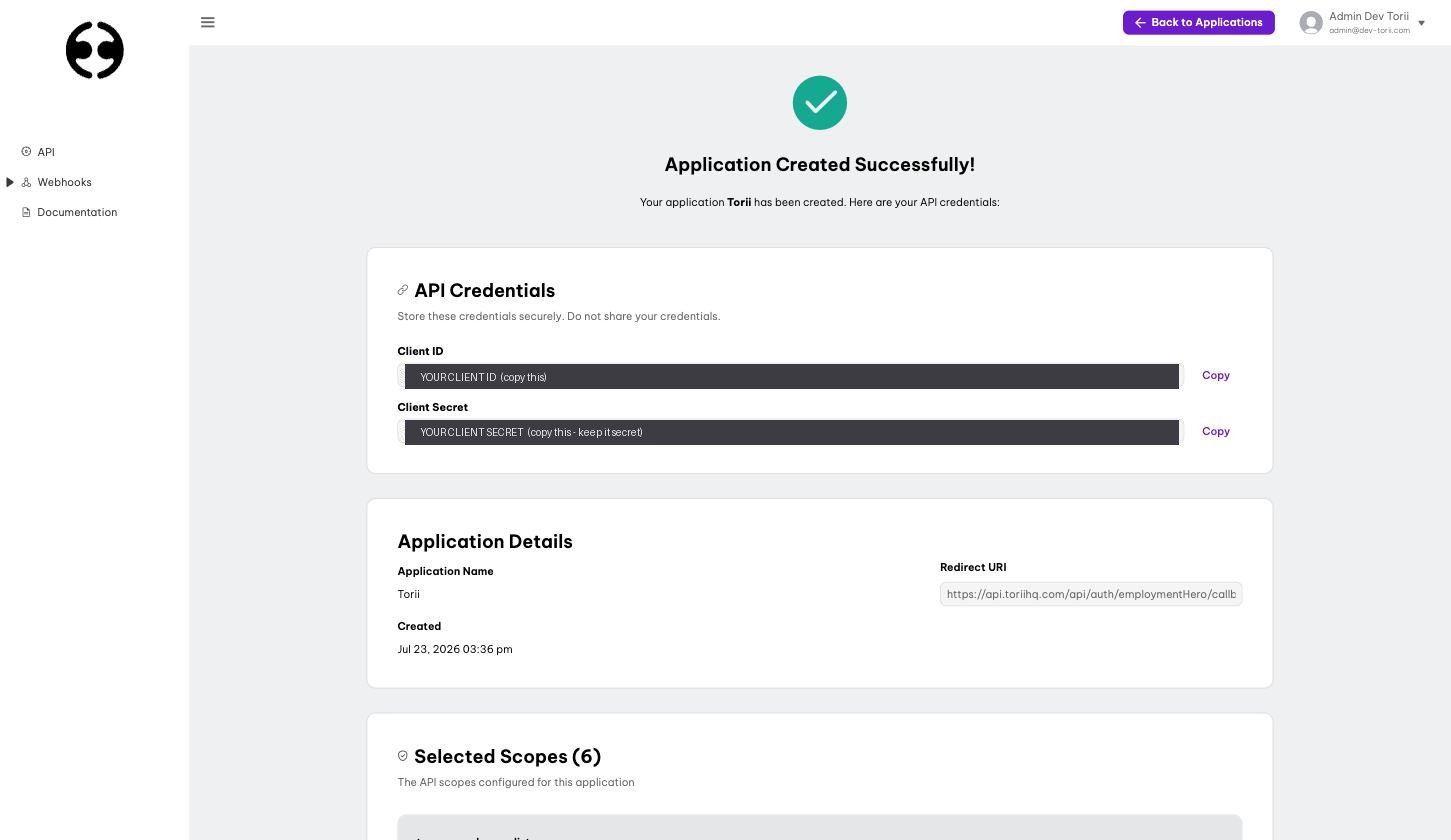Click the 'Selected Scopes (6)' heading
Viewport: 1451px width, 840px height.
507,756
